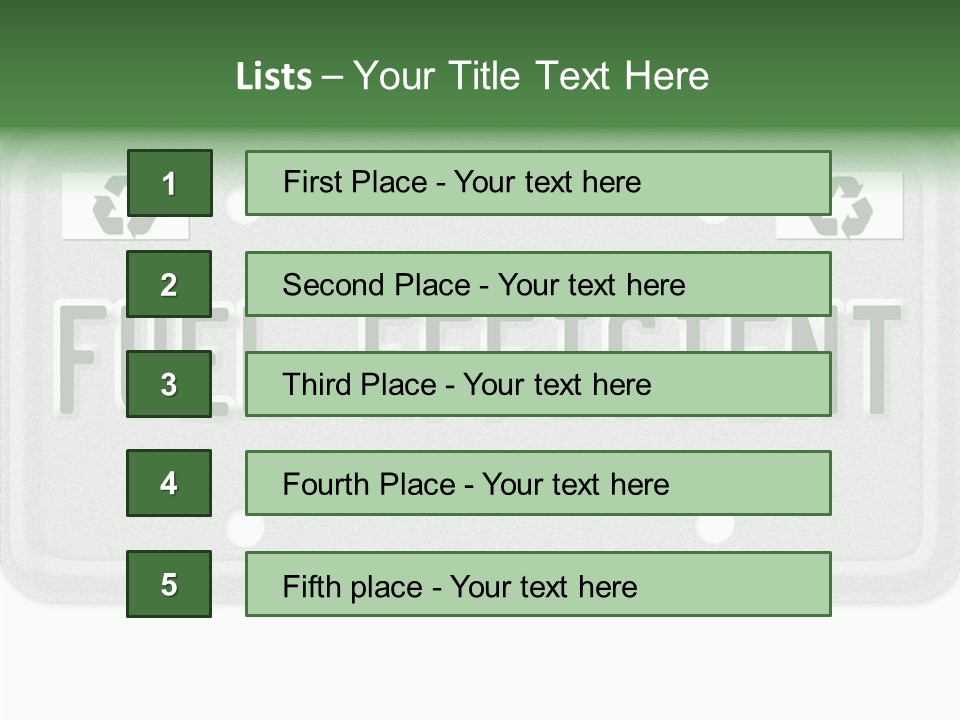Click the "Your Title Text Here" phrase
This screenshot has width=960, height=720.
tap(530, 76)
